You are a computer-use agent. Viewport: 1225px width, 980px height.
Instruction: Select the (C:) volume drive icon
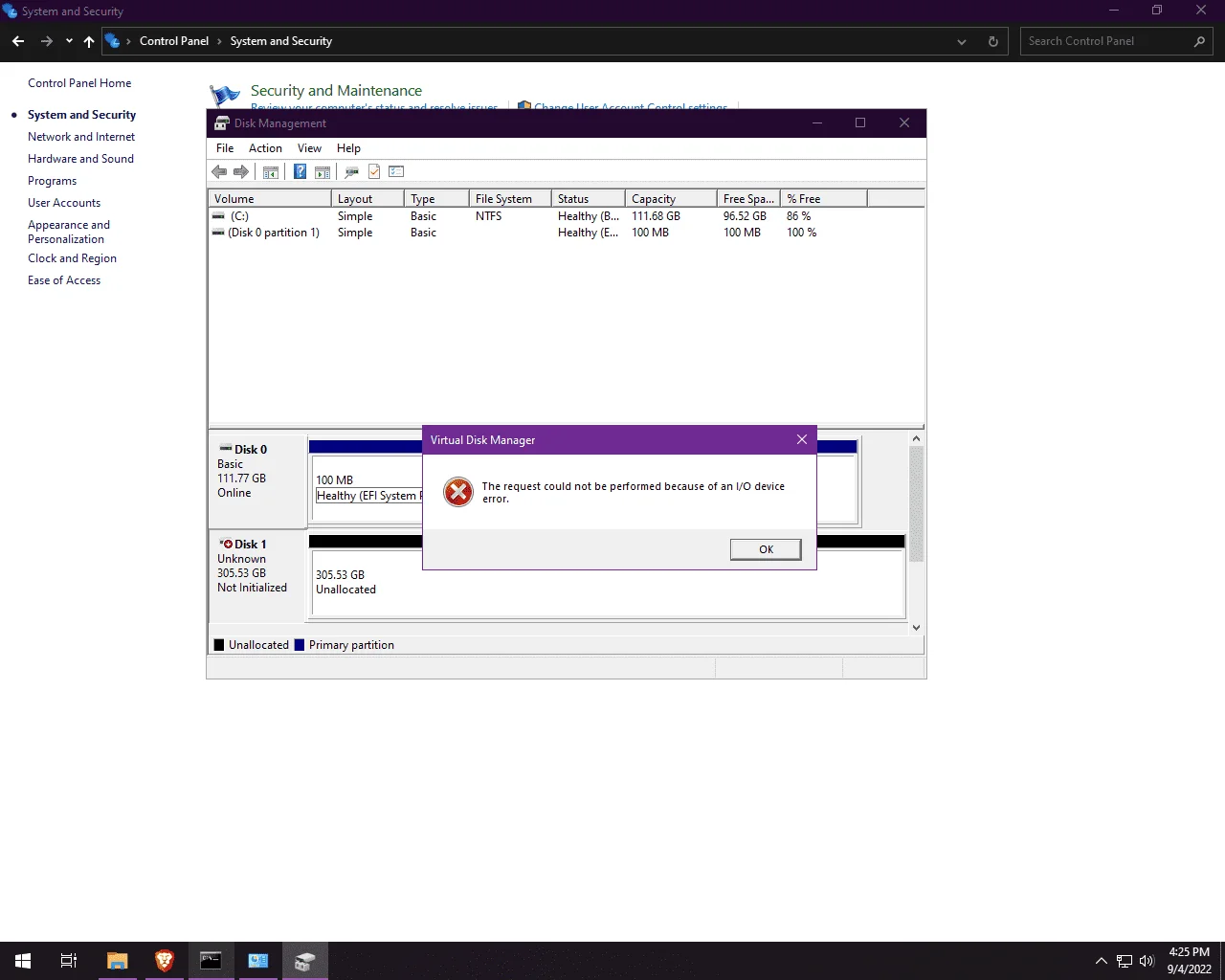coord(218,216)
